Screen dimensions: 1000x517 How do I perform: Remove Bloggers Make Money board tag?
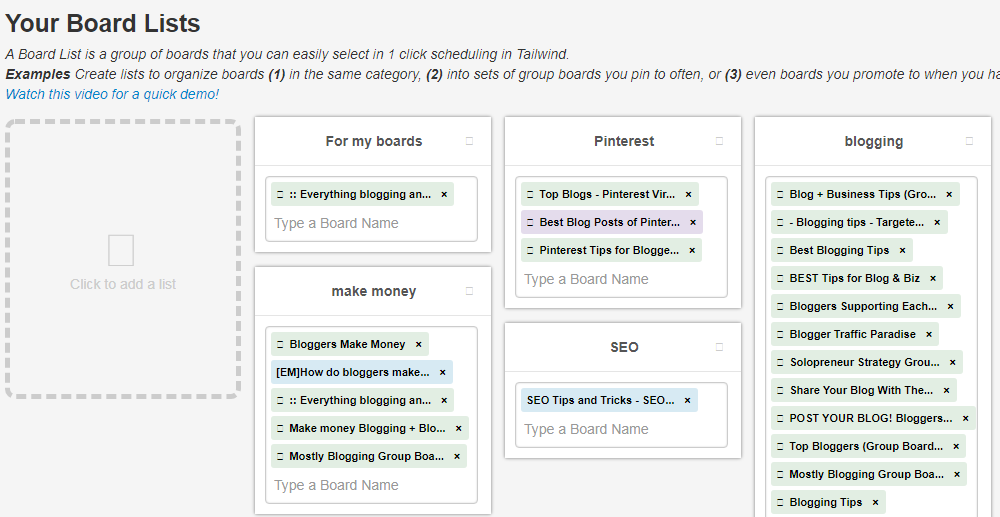click(418, 344)
